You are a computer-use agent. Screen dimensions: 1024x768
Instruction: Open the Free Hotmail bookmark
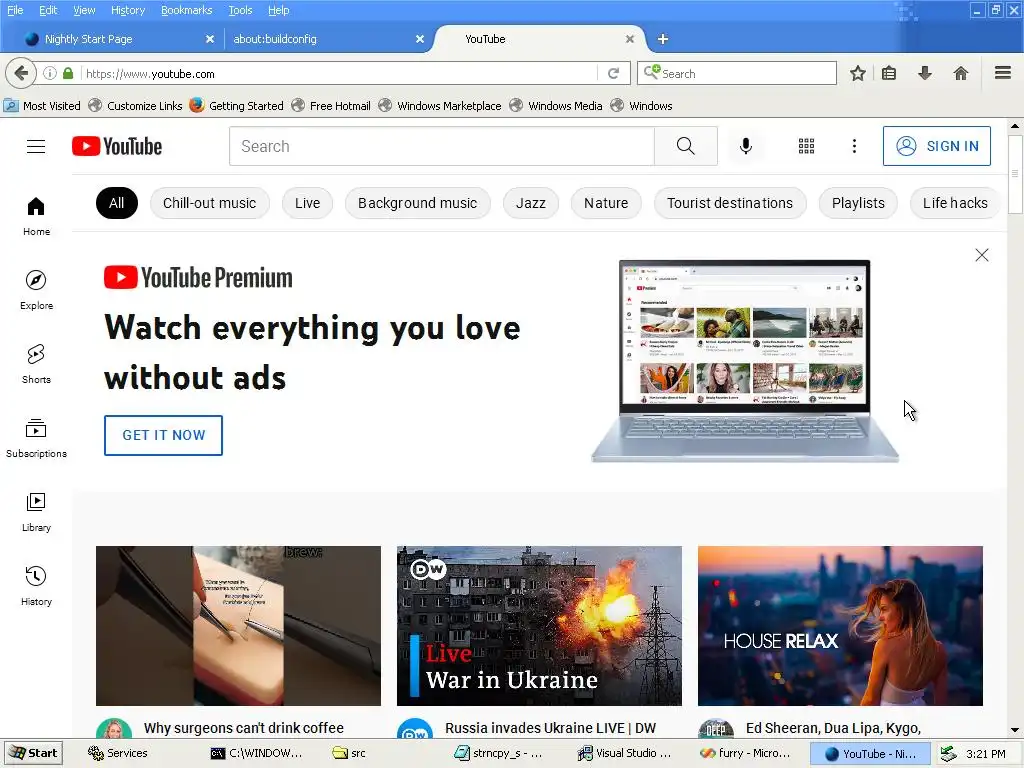pyautogui.click(x=331, y=106)
